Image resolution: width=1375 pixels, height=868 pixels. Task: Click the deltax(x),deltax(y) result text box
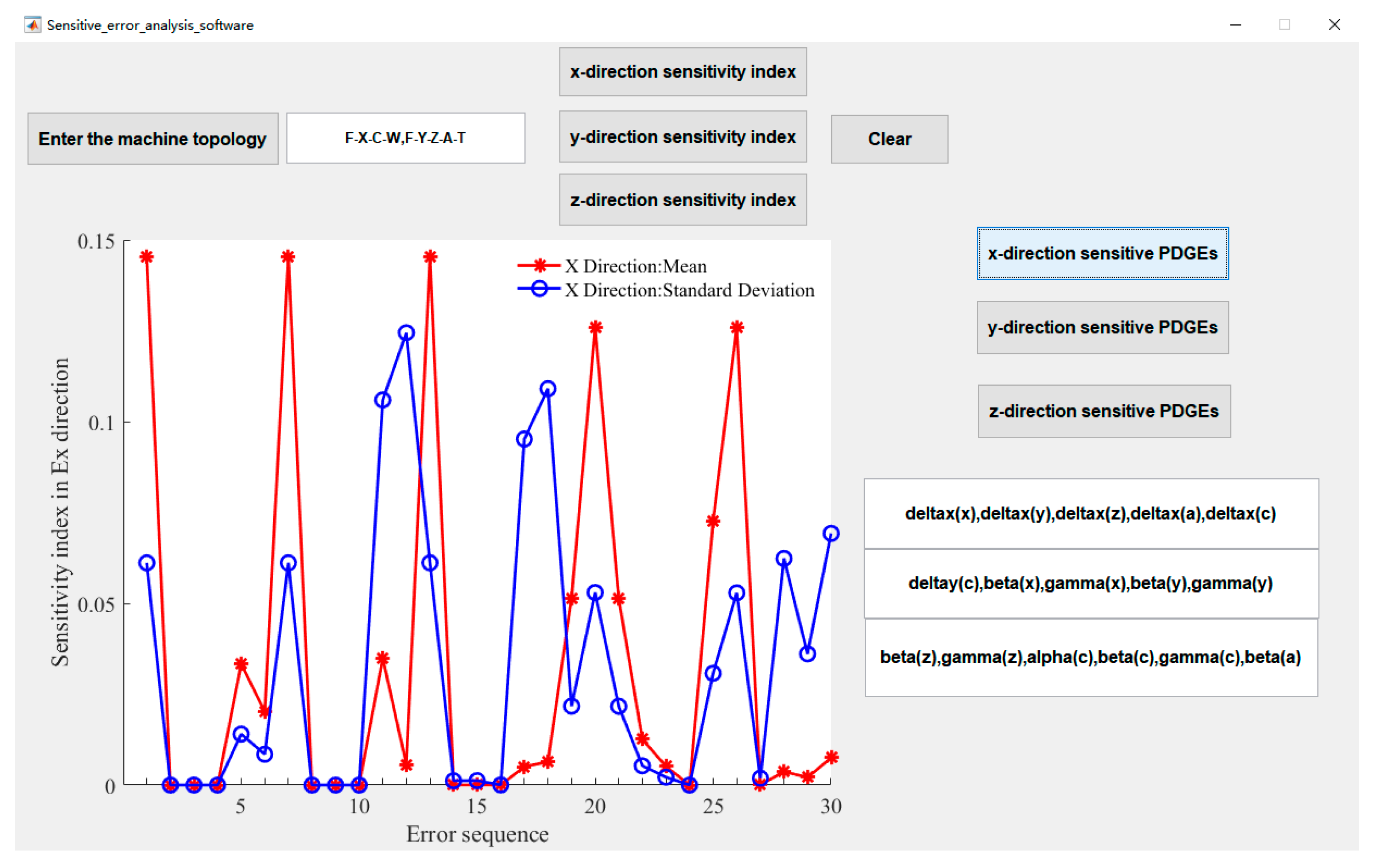[1091, 513]
